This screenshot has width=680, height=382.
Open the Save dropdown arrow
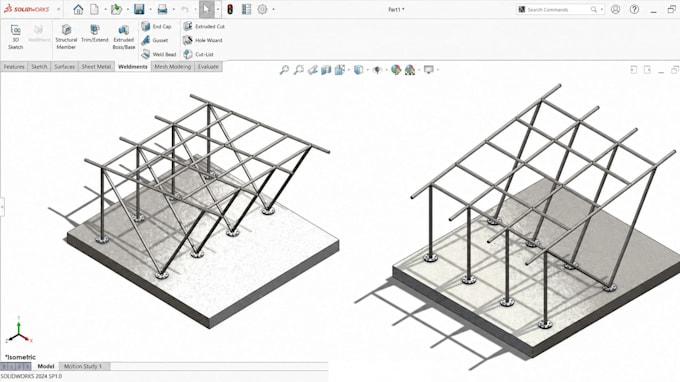click(x=150, y=9)
